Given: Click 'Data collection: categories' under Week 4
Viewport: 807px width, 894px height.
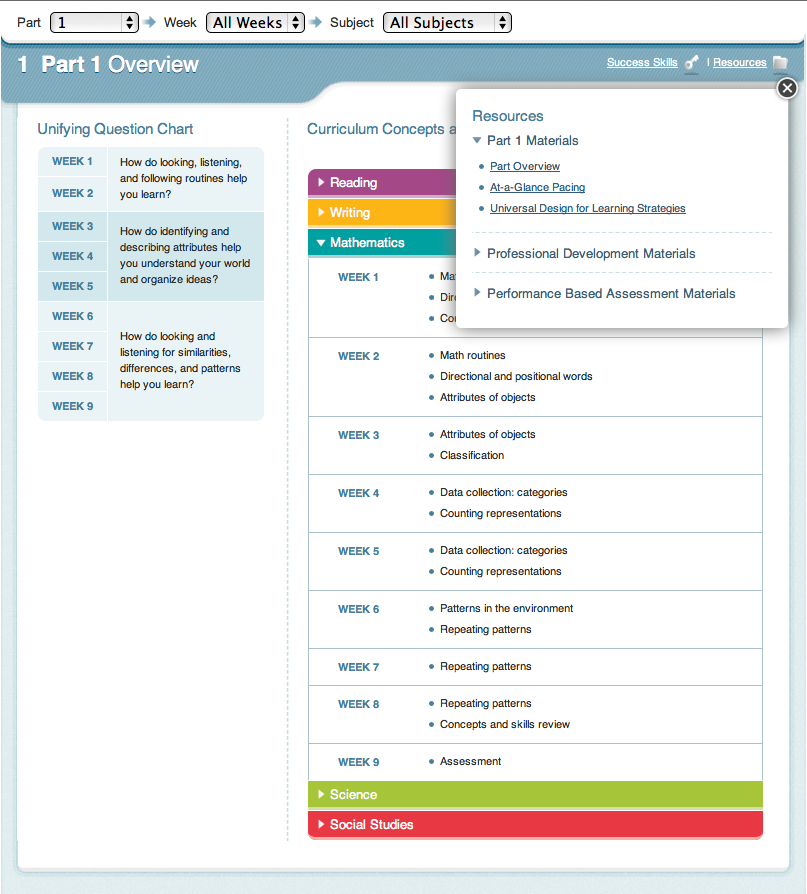Looking at the screenshot, I should tap(503, 492).
